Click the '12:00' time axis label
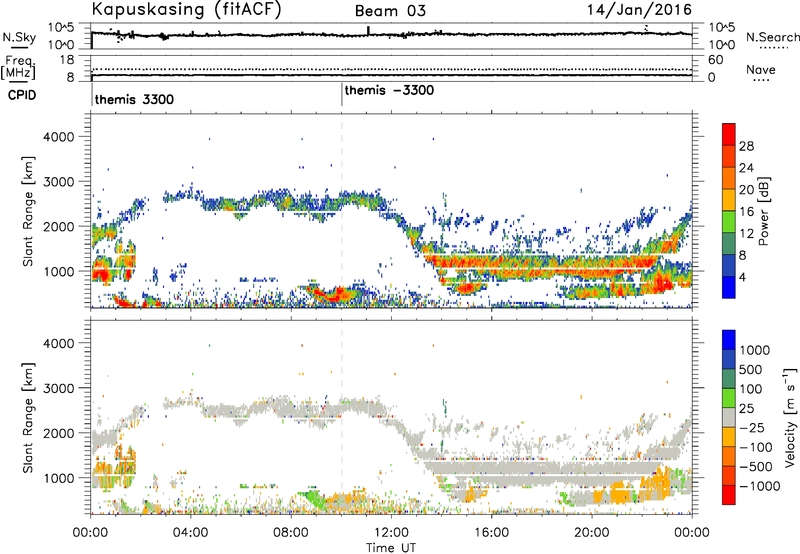 click(391, 533)
